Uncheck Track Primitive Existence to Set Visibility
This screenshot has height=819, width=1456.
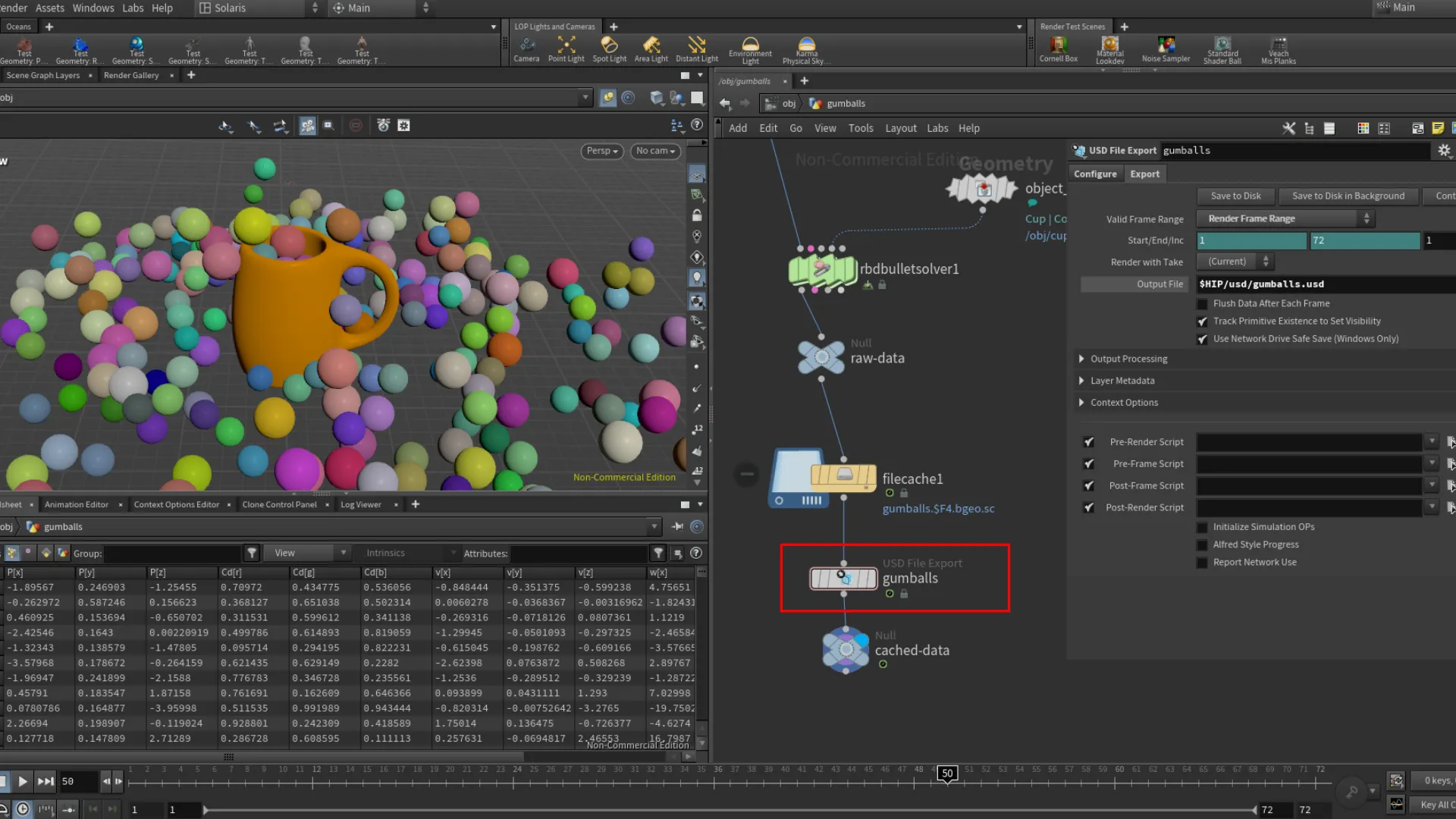pos(1202,322)
